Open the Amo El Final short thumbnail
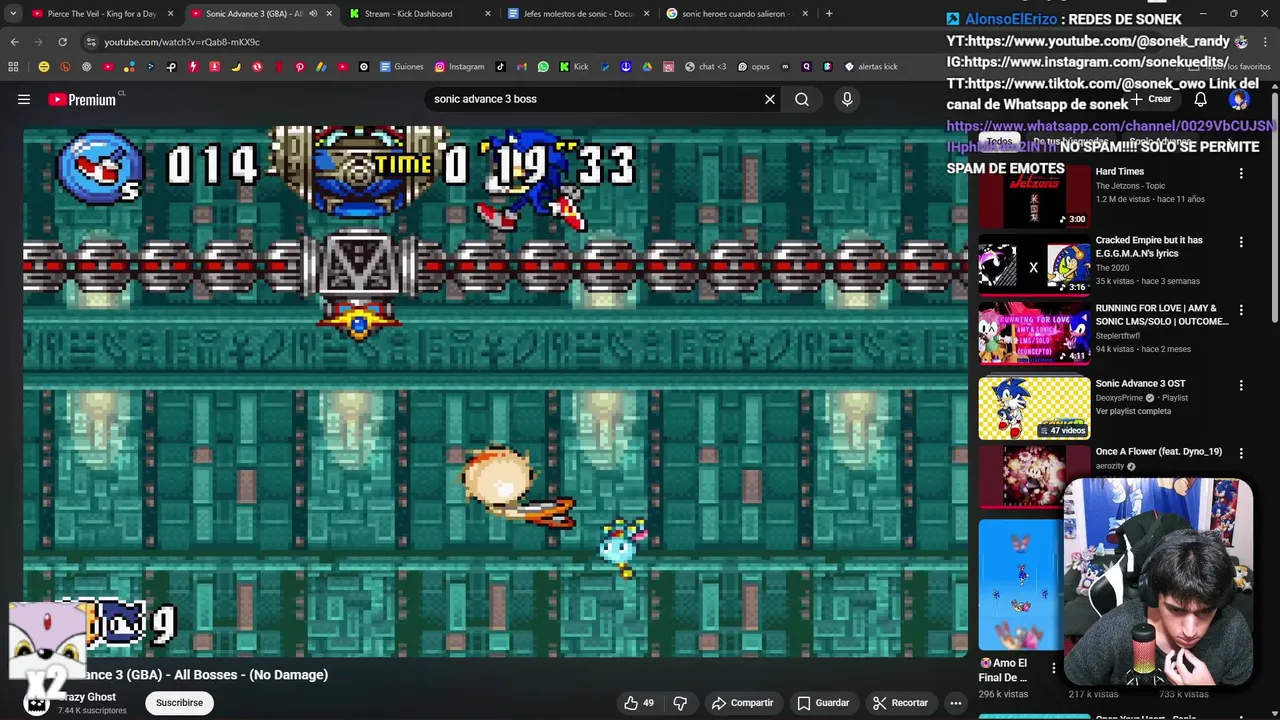The image size is (1280, 720). coord(1021,584)
